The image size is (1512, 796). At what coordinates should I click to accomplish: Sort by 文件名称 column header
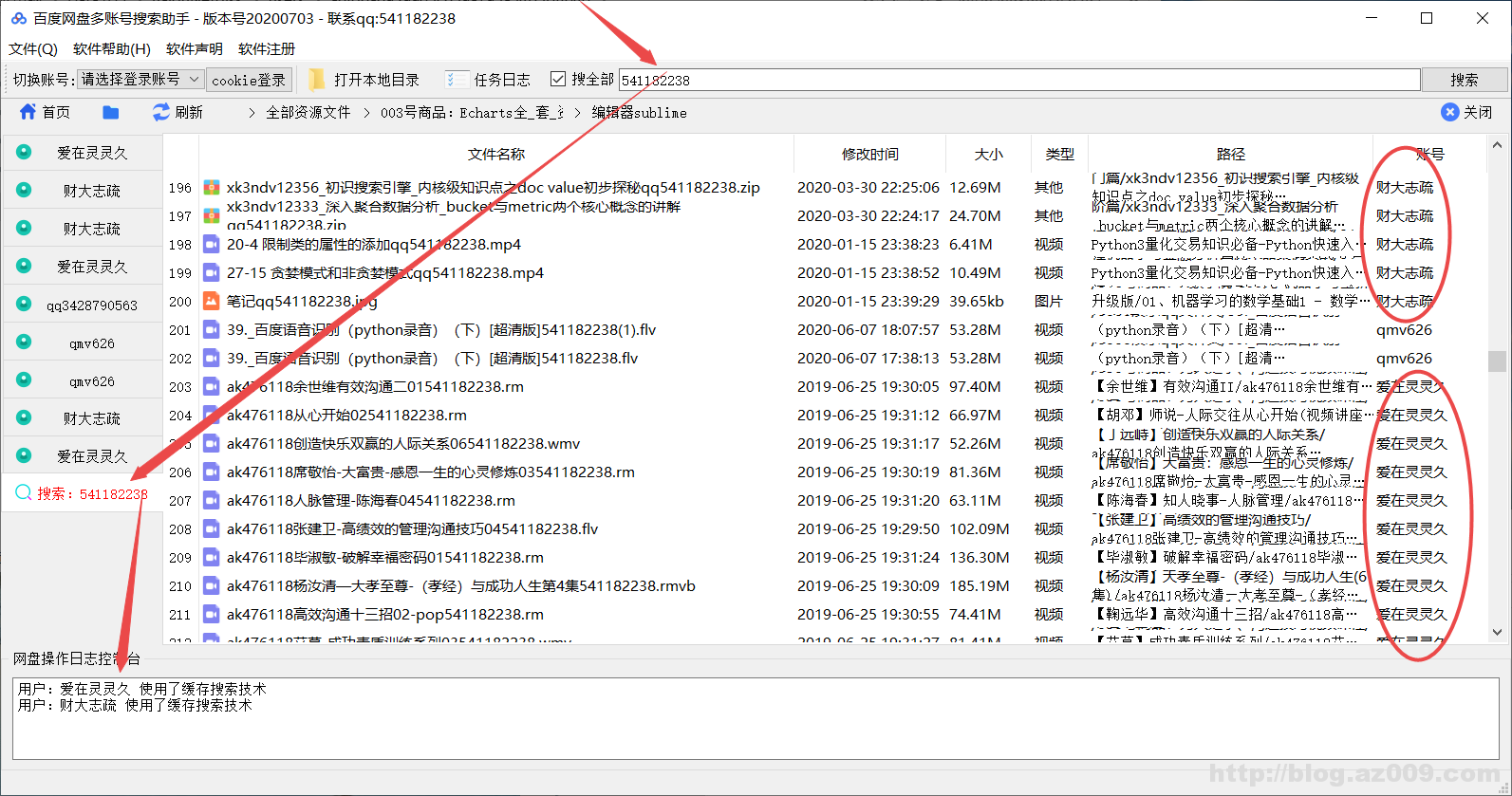point(496,154)
